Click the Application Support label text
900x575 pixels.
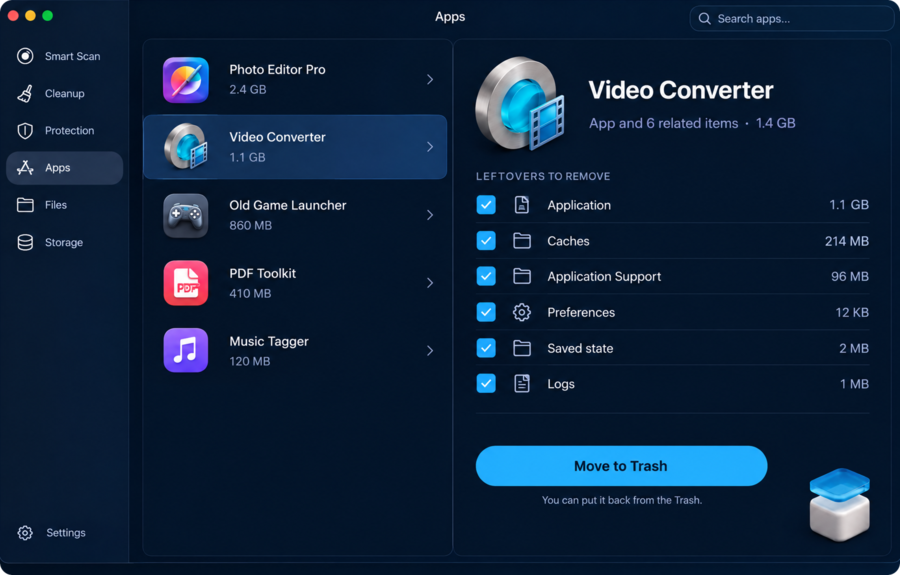pyautogui.click(x=604, y=277)
